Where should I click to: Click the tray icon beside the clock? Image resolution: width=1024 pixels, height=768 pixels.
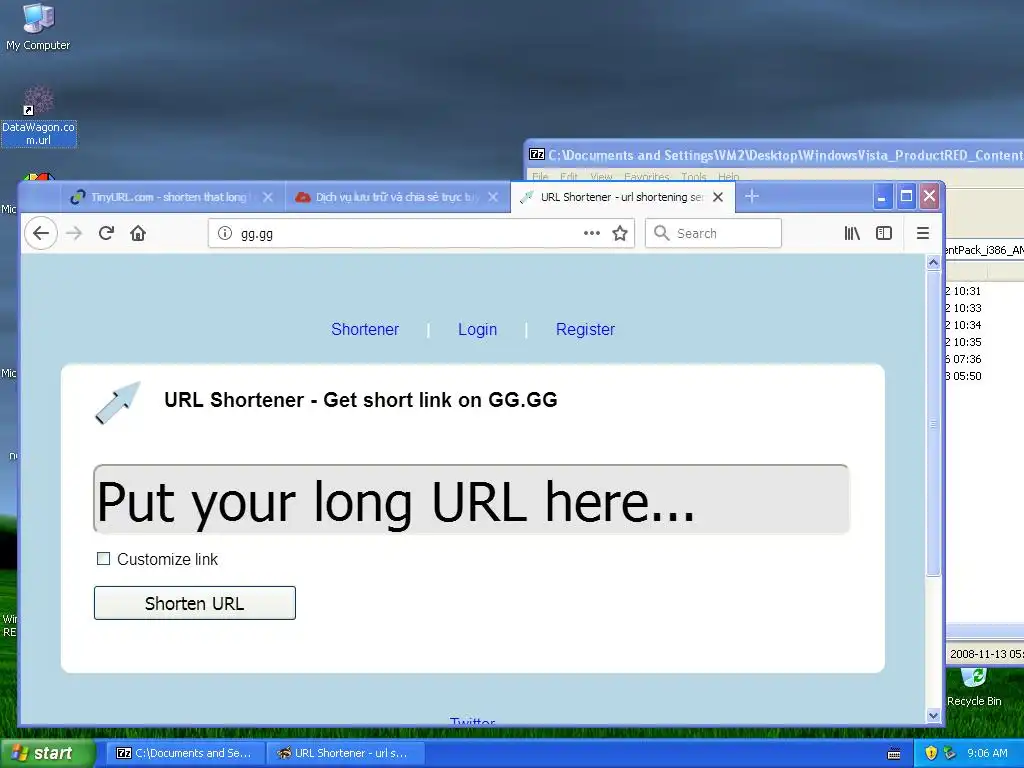pos(950,753)
